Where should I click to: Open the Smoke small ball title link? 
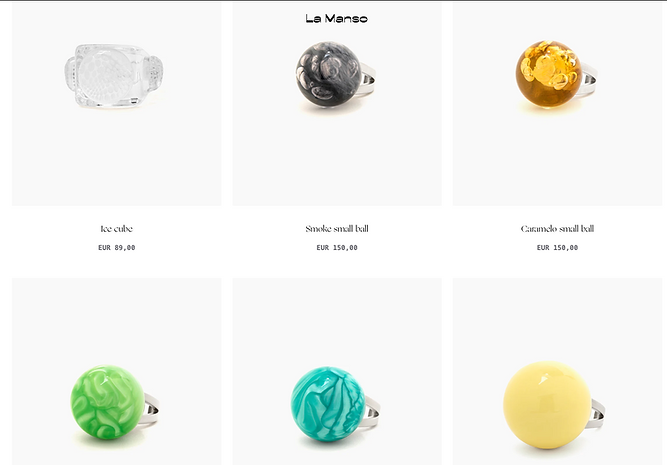point(337,229)
